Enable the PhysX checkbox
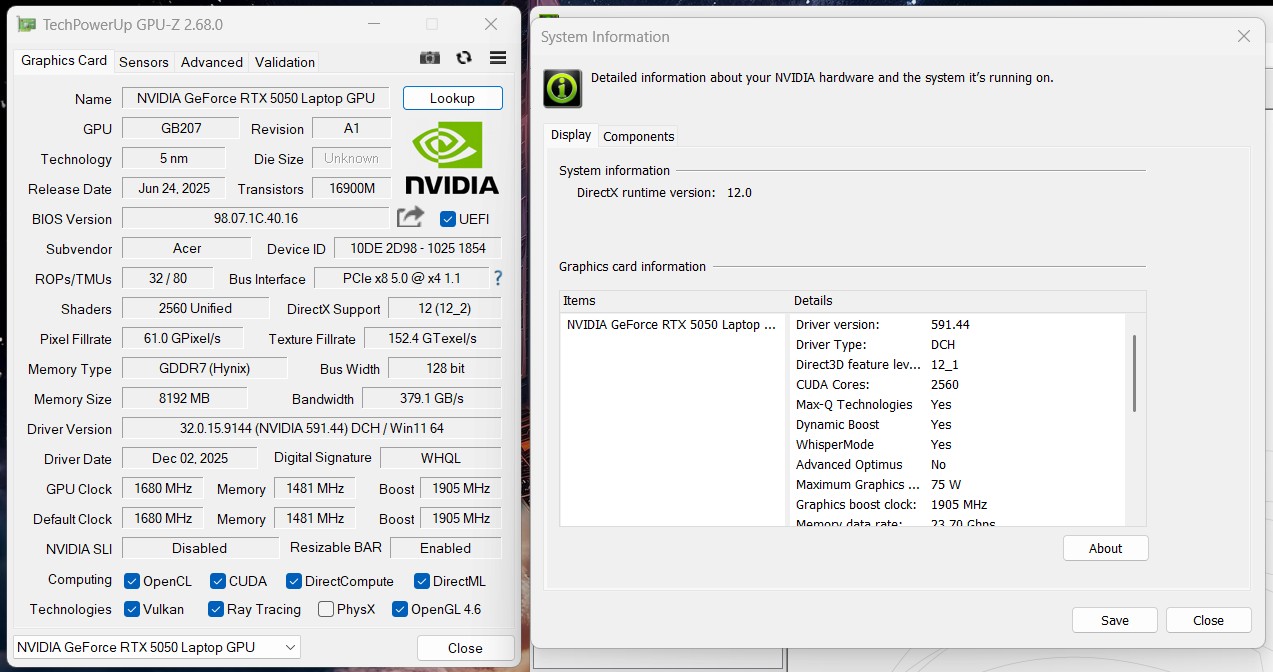The width and height of the screenshot is (1273, 672). click(x=325, y=608)
